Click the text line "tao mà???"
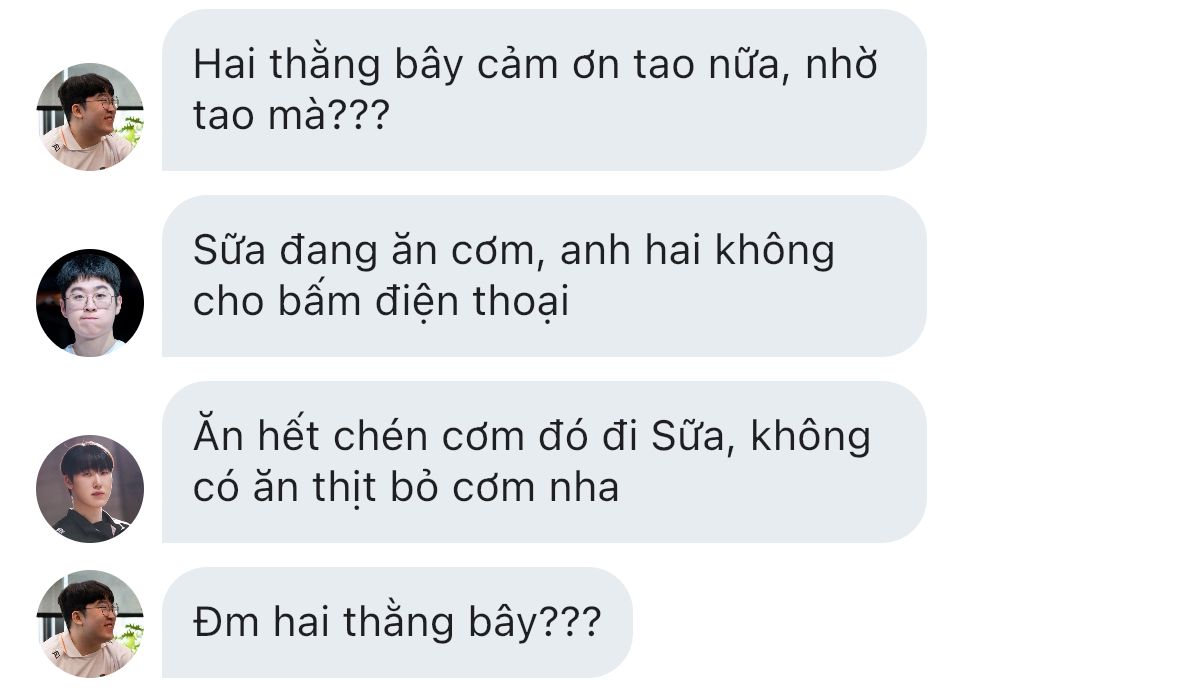This screenshot has width=1179, height=692. tap(291, 115)
